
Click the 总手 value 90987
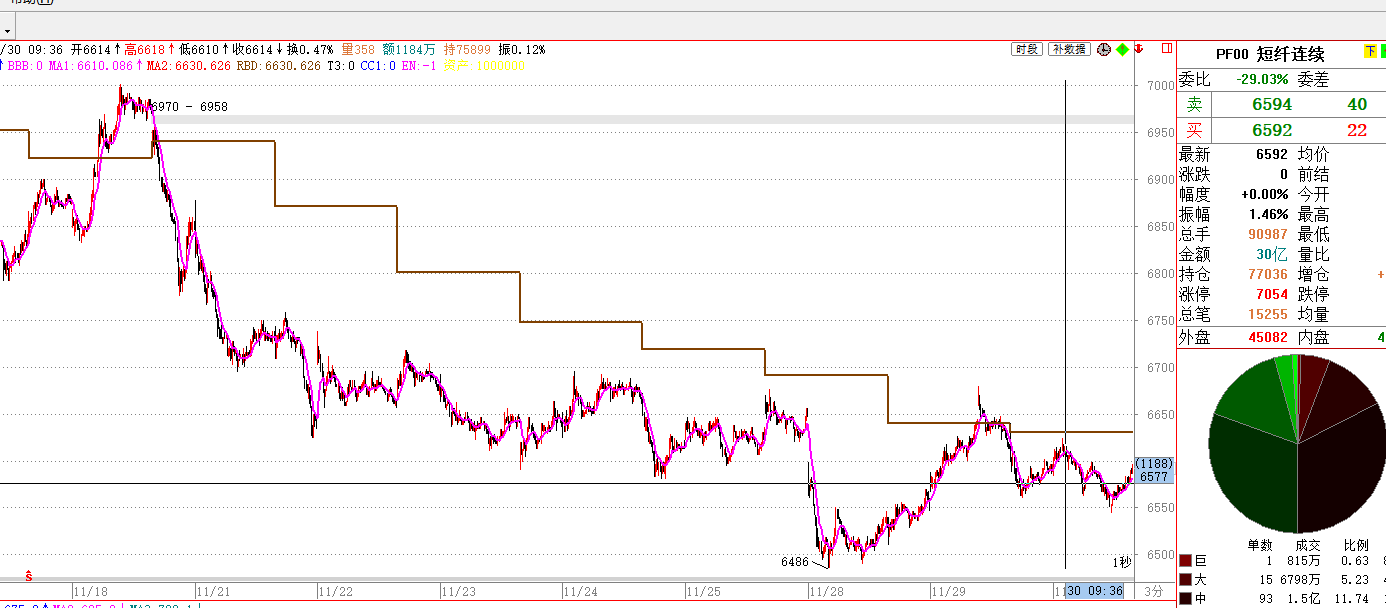[x=1268, y=234]
